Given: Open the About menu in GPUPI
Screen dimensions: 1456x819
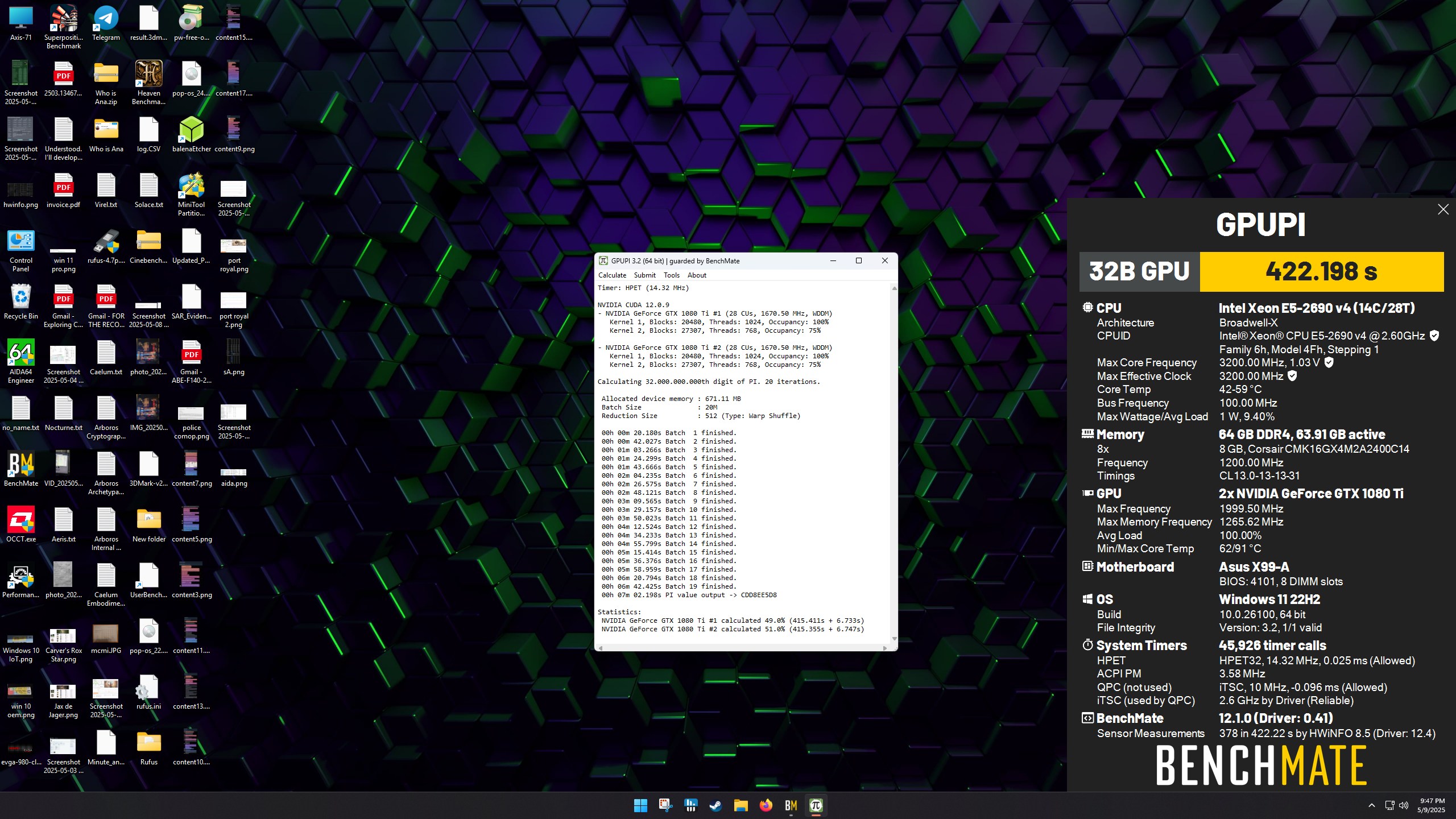Looking at the screenshot, I should (697, 275).
